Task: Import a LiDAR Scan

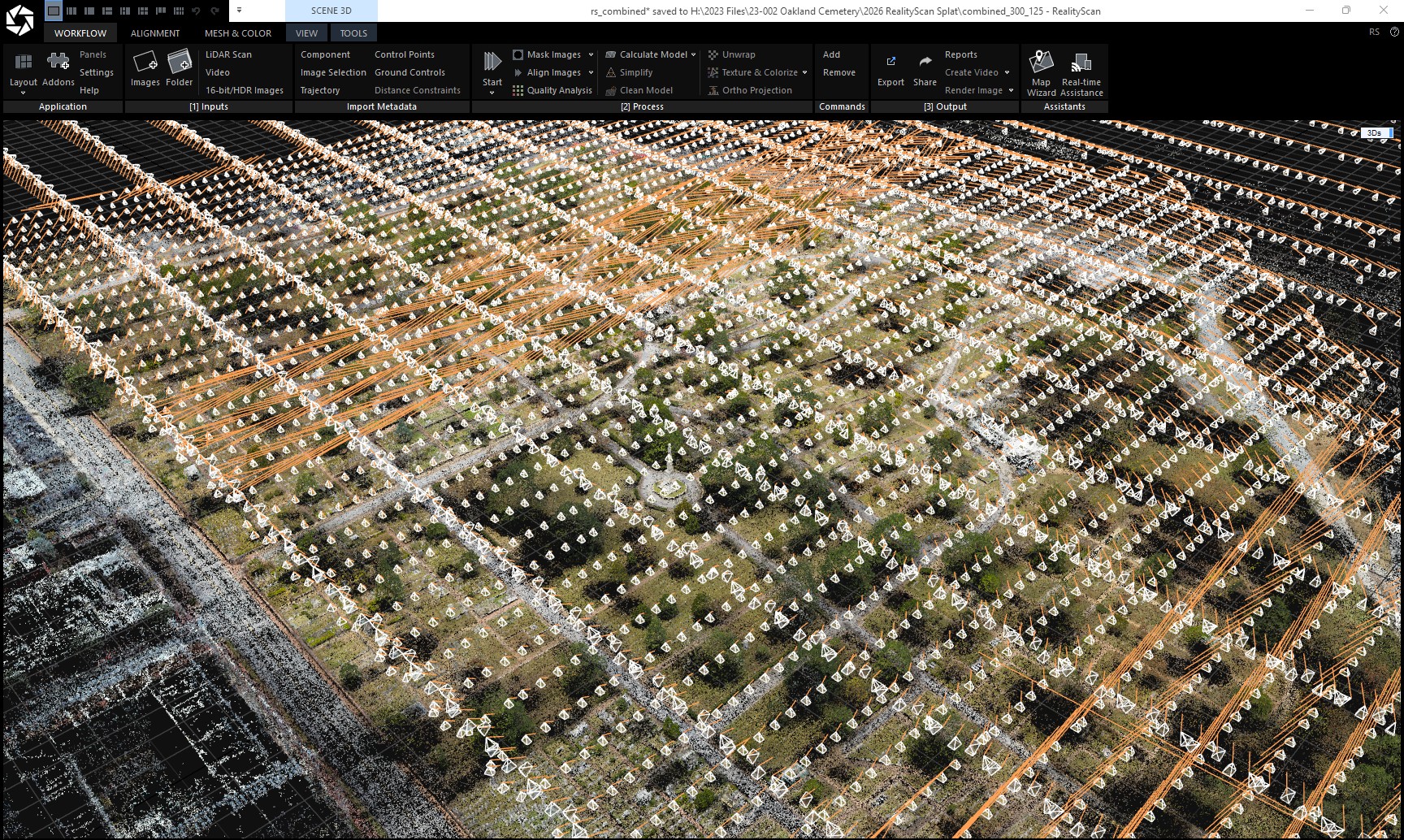Action: pos(228,54)
